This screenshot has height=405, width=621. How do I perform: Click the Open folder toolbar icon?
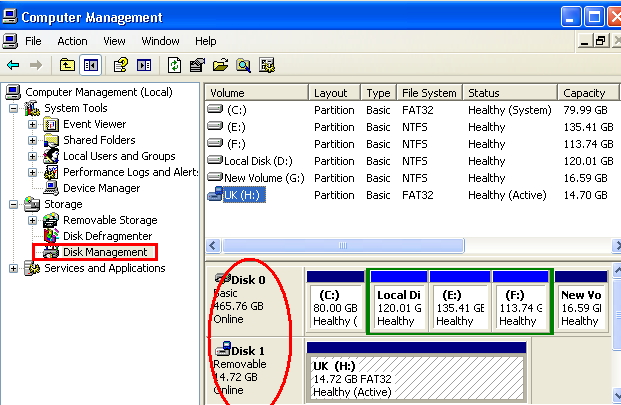click(x=221, y=65)
